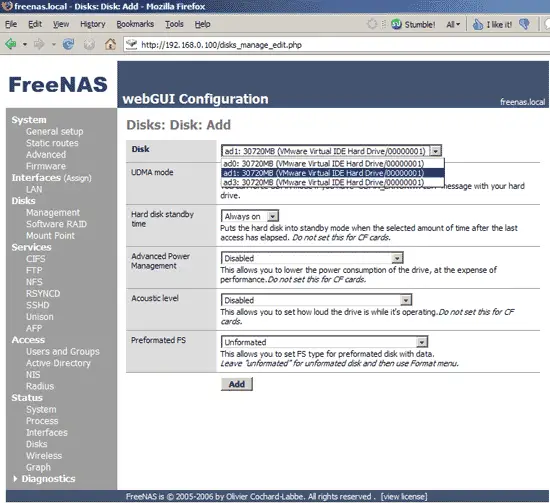Open Active Directory settings
Viewport: 550px width, 503px height.
coord(58,363)
